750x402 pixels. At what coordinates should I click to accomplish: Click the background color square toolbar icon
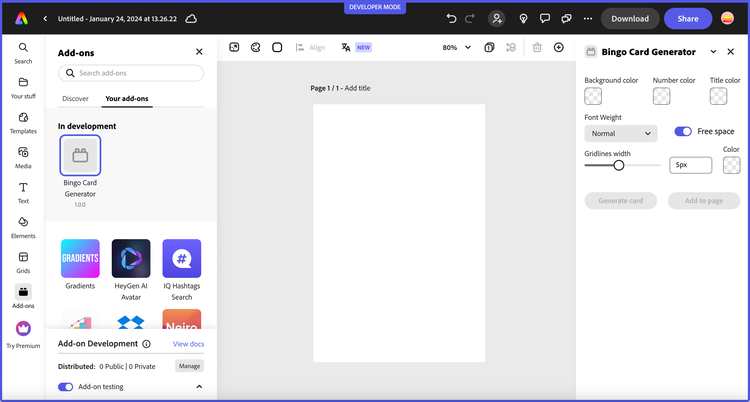pos(277,47)
